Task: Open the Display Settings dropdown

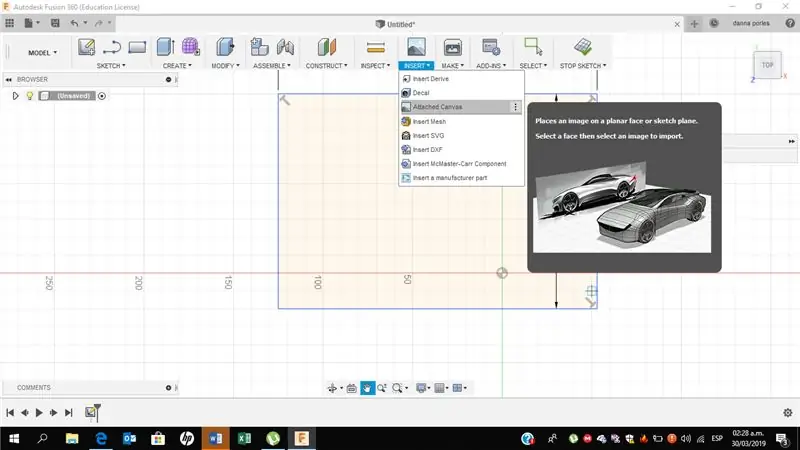Action: point(423,388)
